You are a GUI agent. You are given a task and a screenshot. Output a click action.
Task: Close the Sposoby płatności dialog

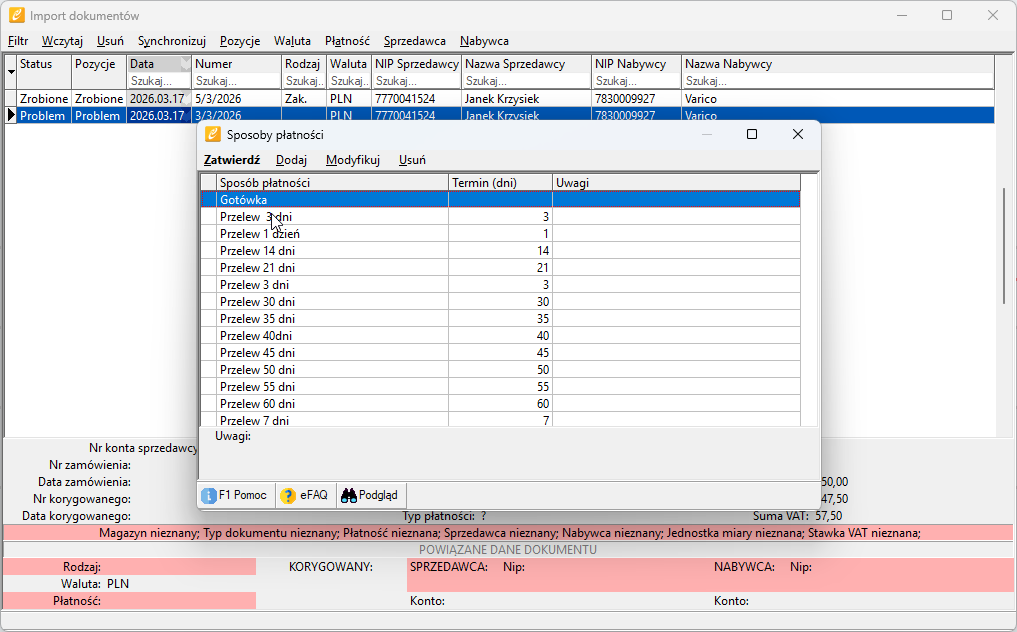[797, 134]
